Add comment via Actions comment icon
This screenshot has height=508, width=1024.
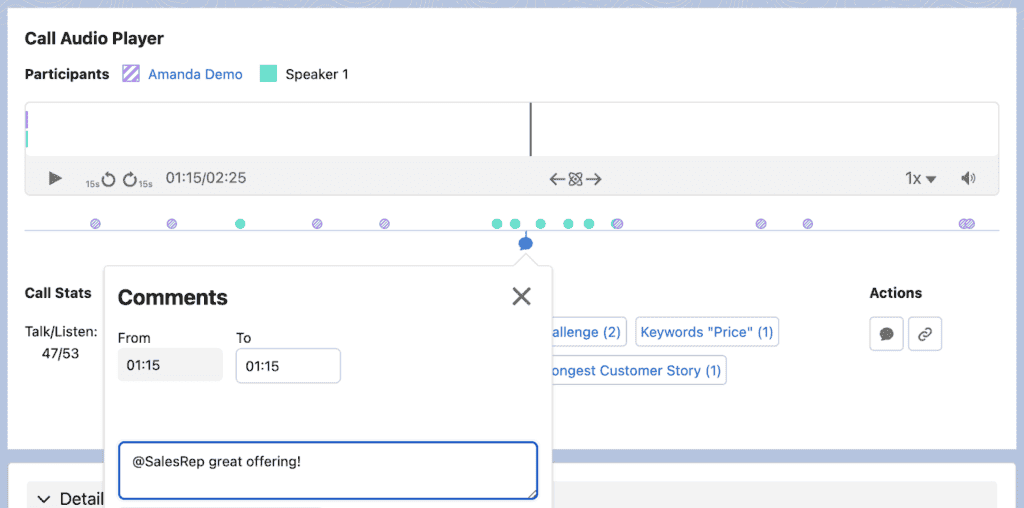click(x=886, y=334)
